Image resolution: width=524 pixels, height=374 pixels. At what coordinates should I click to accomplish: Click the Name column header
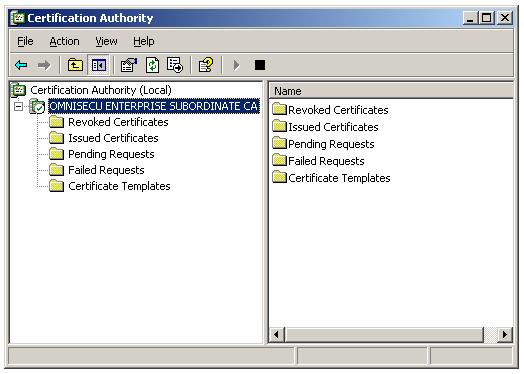[391, 91]
